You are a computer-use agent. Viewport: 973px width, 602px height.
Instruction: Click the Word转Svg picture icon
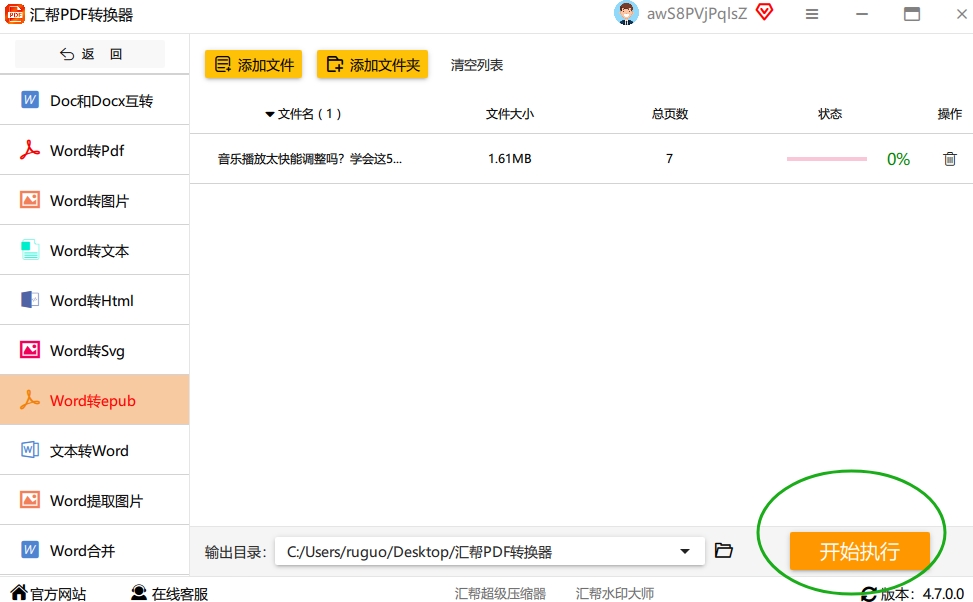click(30, 350)
